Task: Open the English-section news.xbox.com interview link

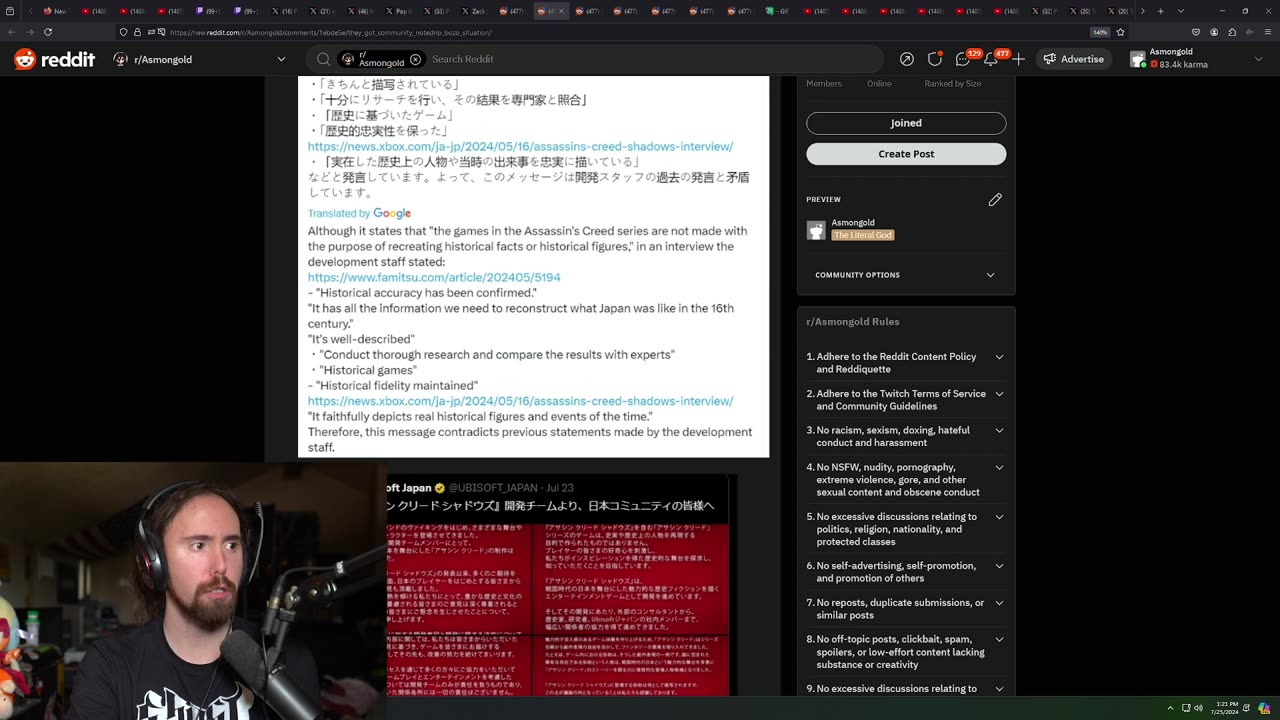Action: [x=520, y=401]
